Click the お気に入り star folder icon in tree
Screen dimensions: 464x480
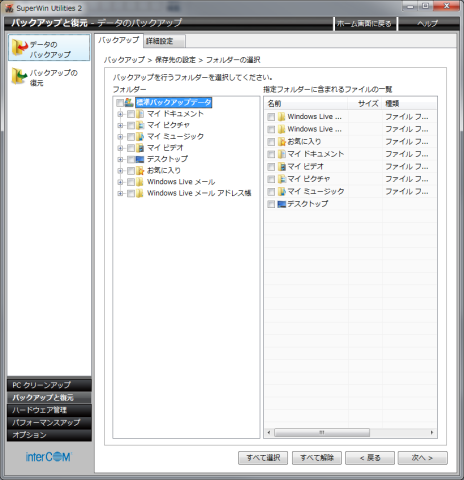(140, 171)
